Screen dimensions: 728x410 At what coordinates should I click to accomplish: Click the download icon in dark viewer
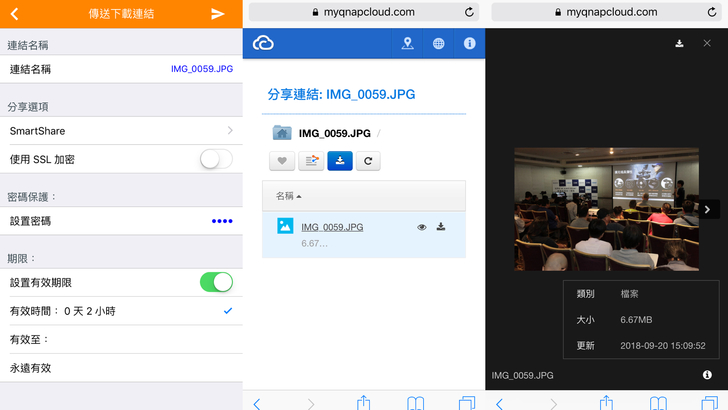click(x=679, y=44)
